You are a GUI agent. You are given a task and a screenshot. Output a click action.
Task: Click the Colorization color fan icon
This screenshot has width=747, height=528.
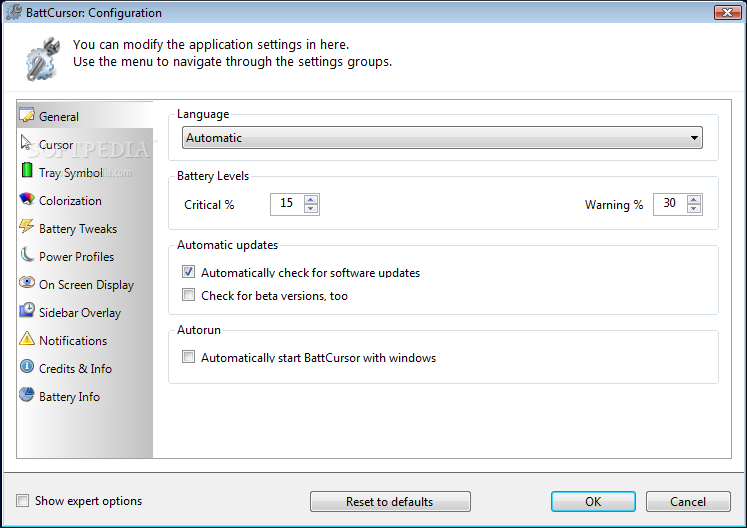pyautogui.click(x=27, y=199)
